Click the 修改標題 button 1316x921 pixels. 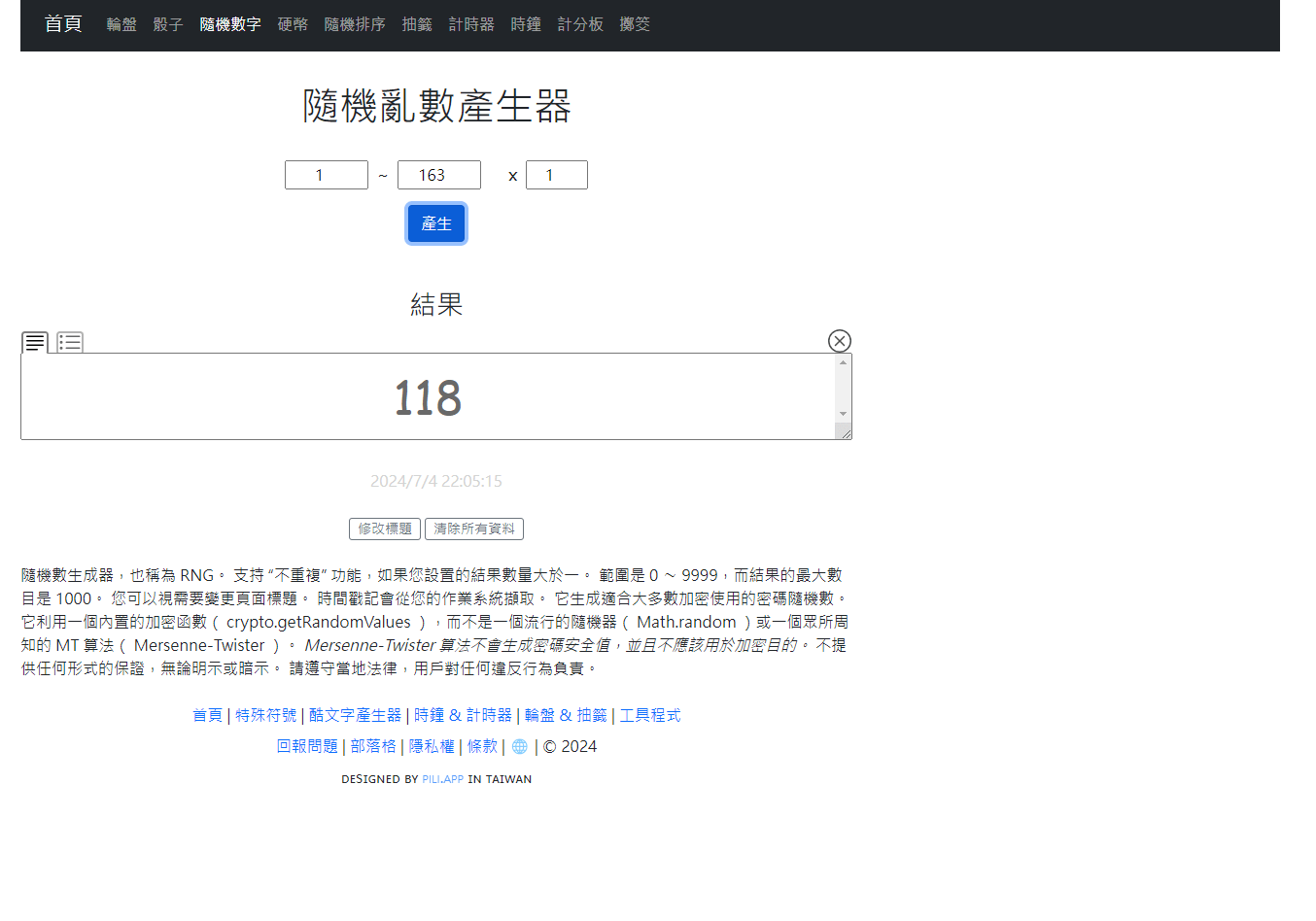pos(385,529)
